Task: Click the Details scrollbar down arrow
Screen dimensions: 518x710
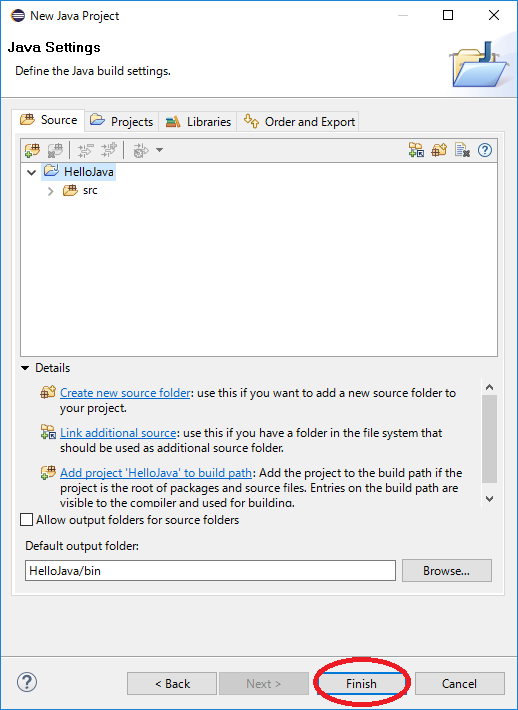Action: [x=489, y=499]
